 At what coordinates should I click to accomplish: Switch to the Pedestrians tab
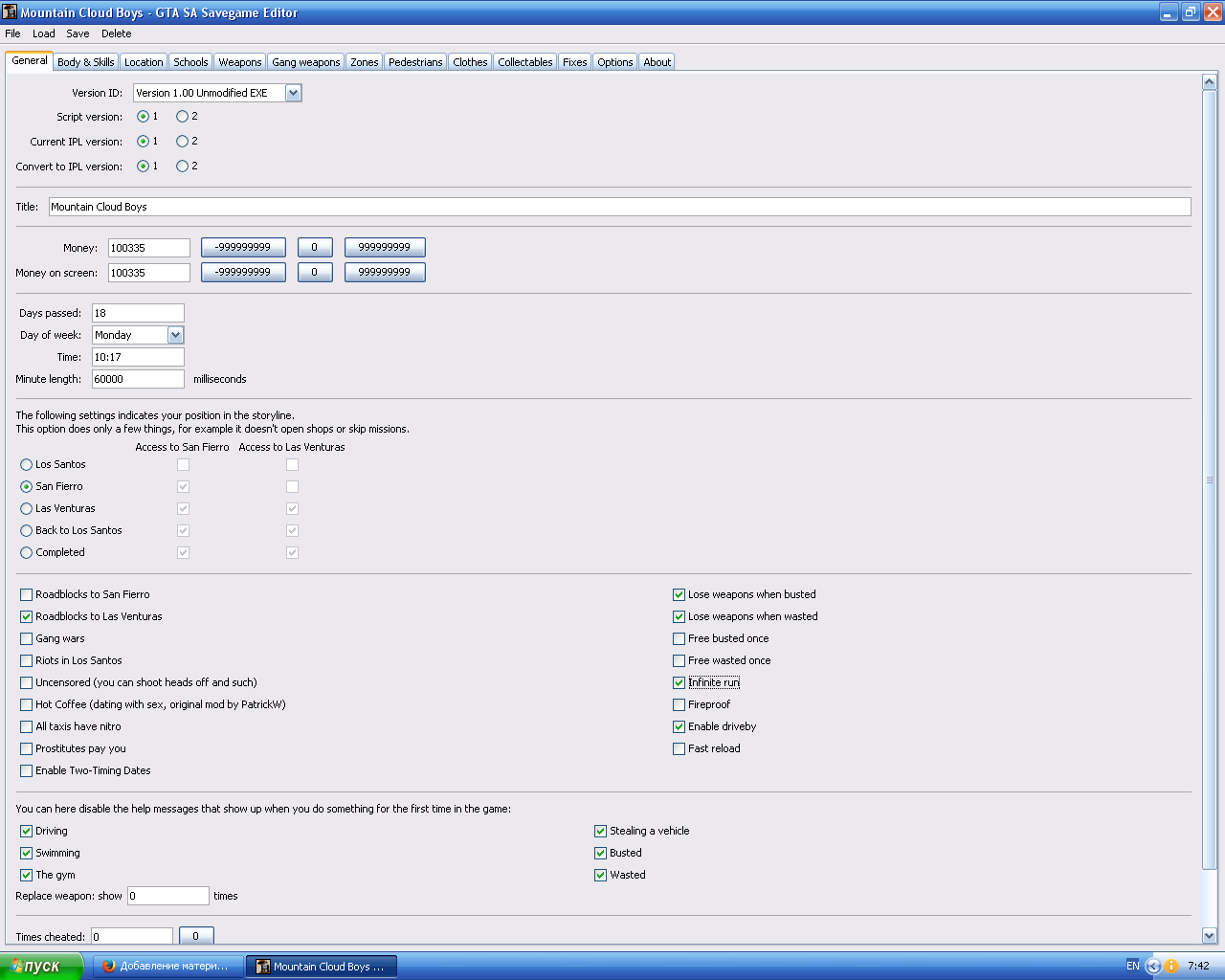tap(415, 62)
